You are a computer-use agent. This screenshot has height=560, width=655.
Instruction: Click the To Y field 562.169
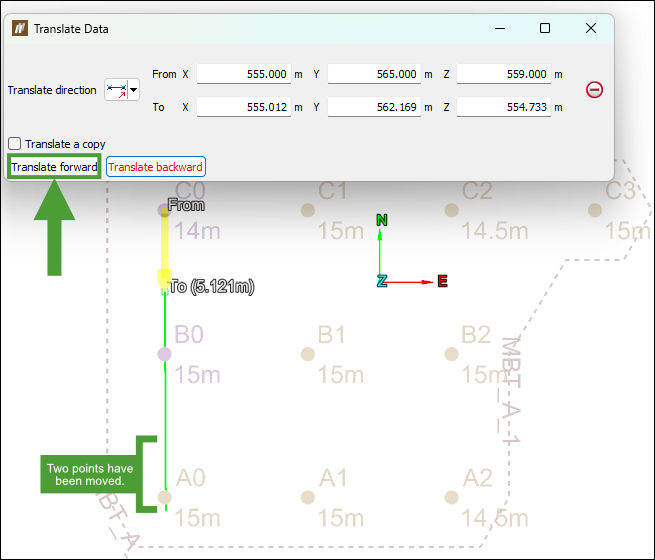pyautogui.click(x=374, y=107)
